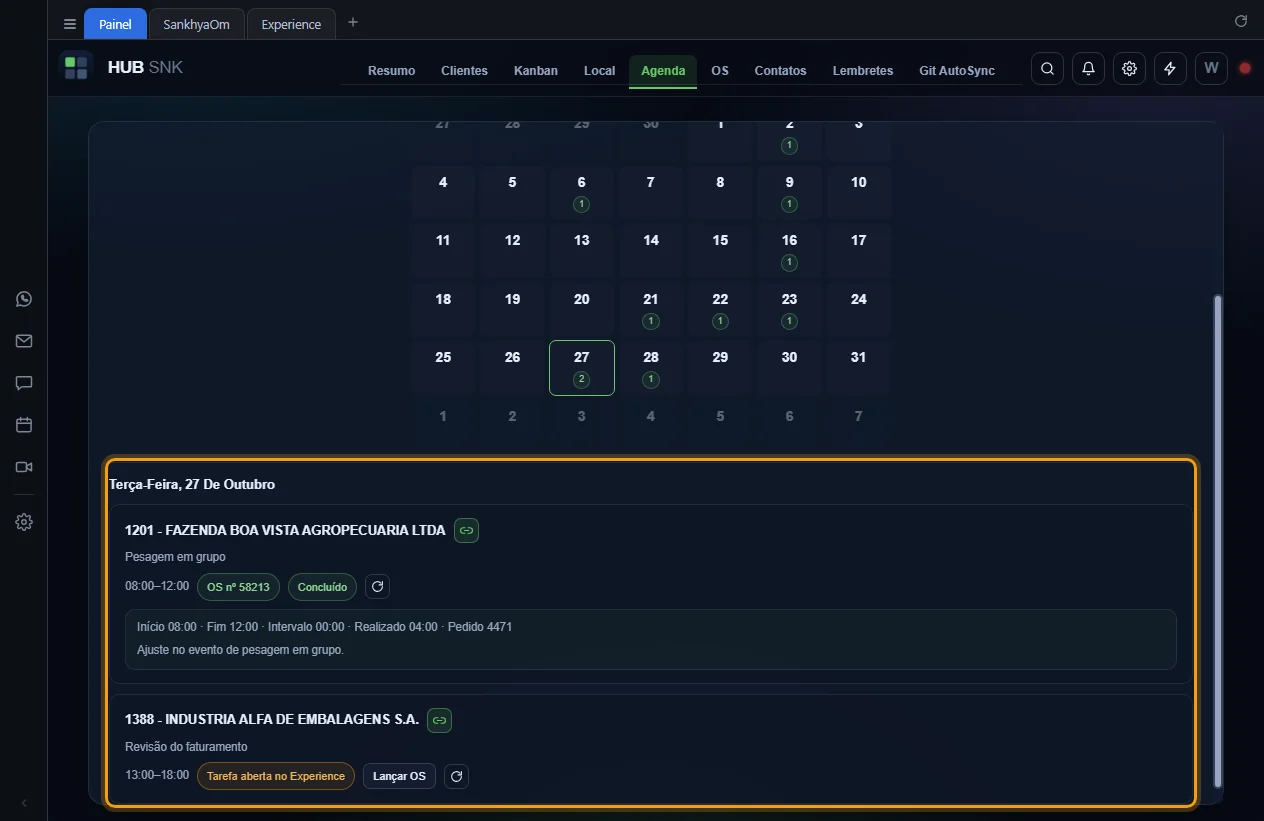
Task: Refresh the Revisão do faturamento entry
Action: (x=456, y=776)
